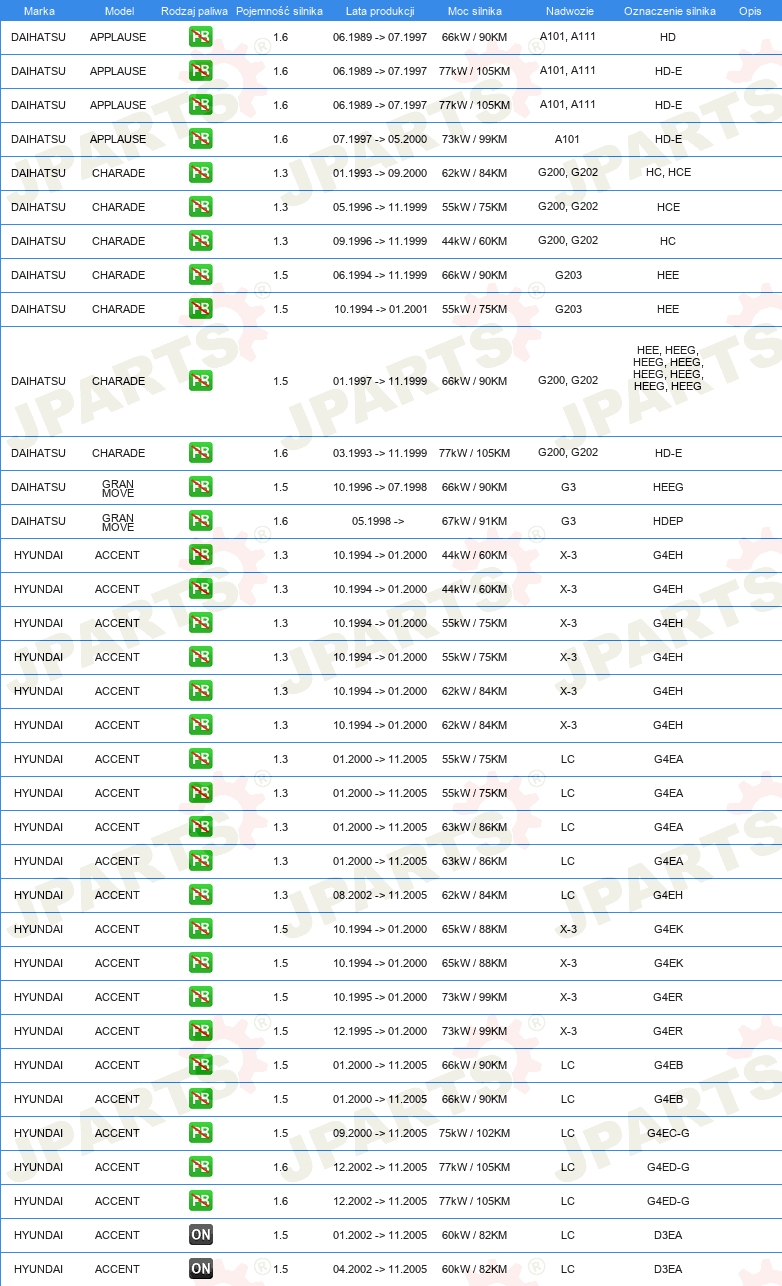Click the engine code cell reading only HCE
The image size is (782, 1286).
(668, 207)
